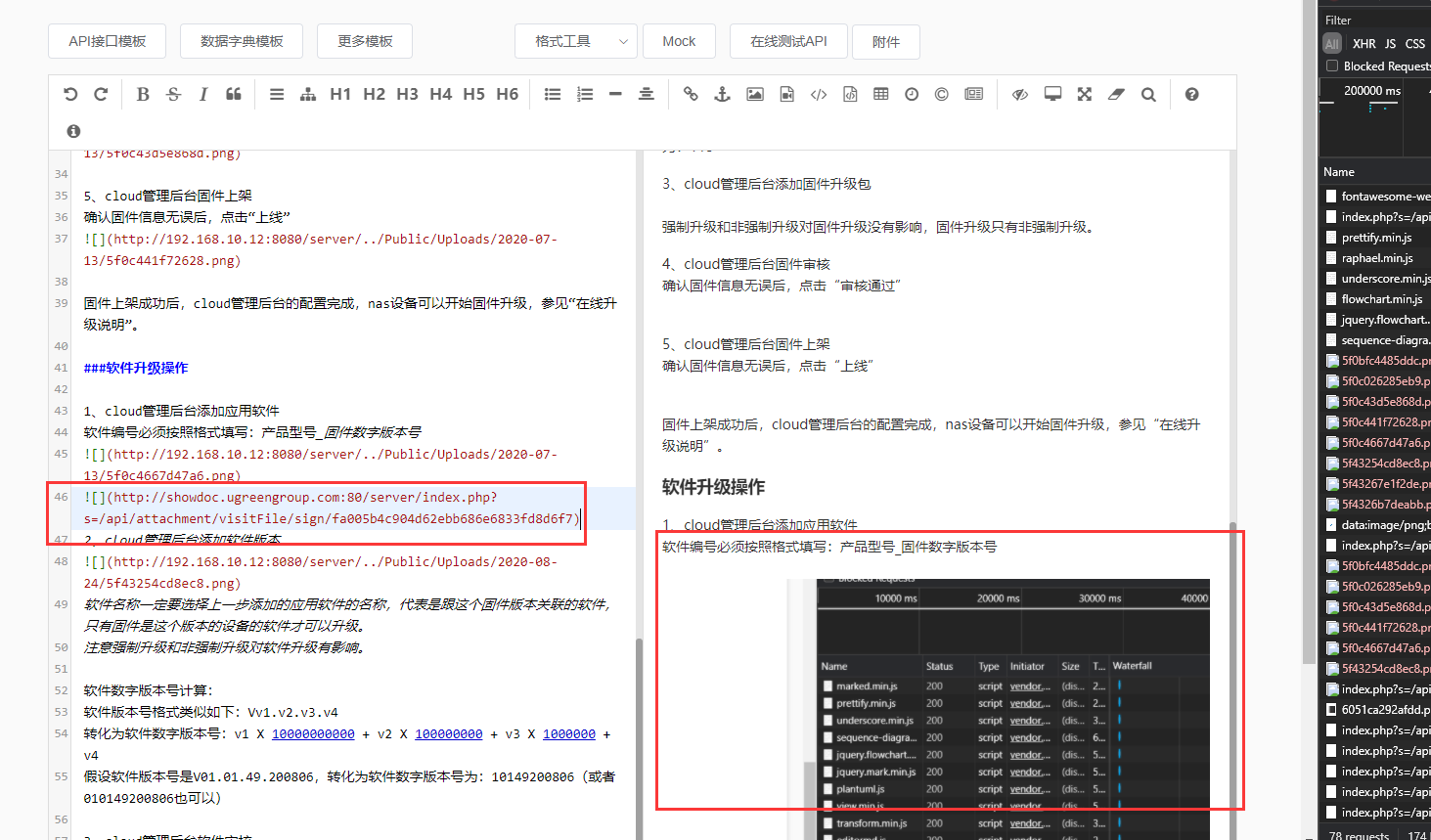The height and width of the screenshot is (840, 1431).
Task: Insert inline code with code icon
Action: point(819,95)
